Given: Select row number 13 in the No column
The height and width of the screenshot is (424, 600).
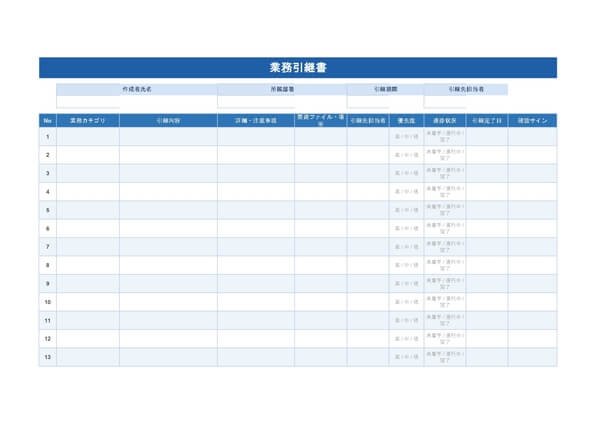Looking at the screenshot, I should [47, 357].
